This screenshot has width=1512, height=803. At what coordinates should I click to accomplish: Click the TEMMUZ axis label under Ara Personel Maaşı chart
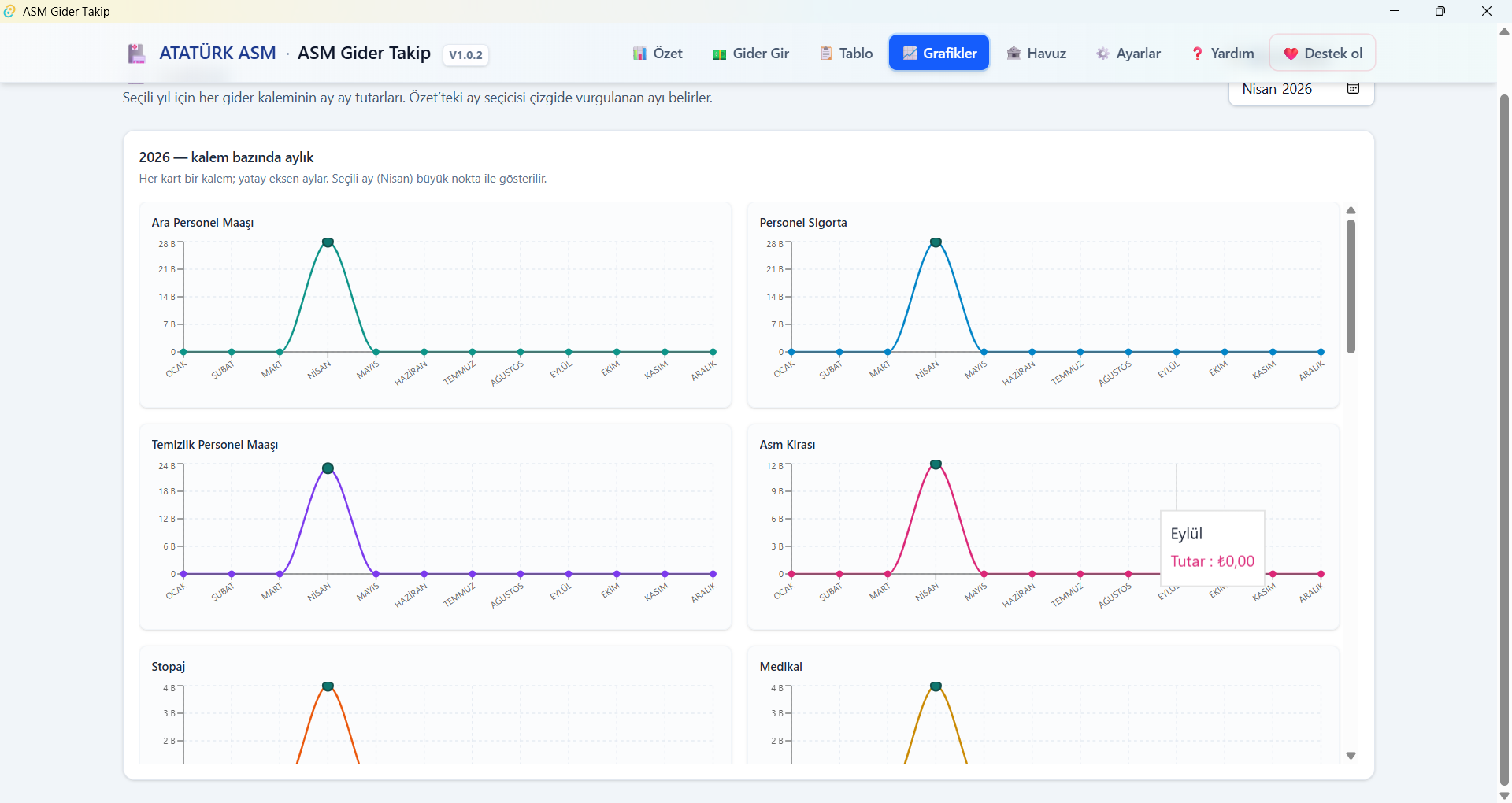(x=459, y=373)
